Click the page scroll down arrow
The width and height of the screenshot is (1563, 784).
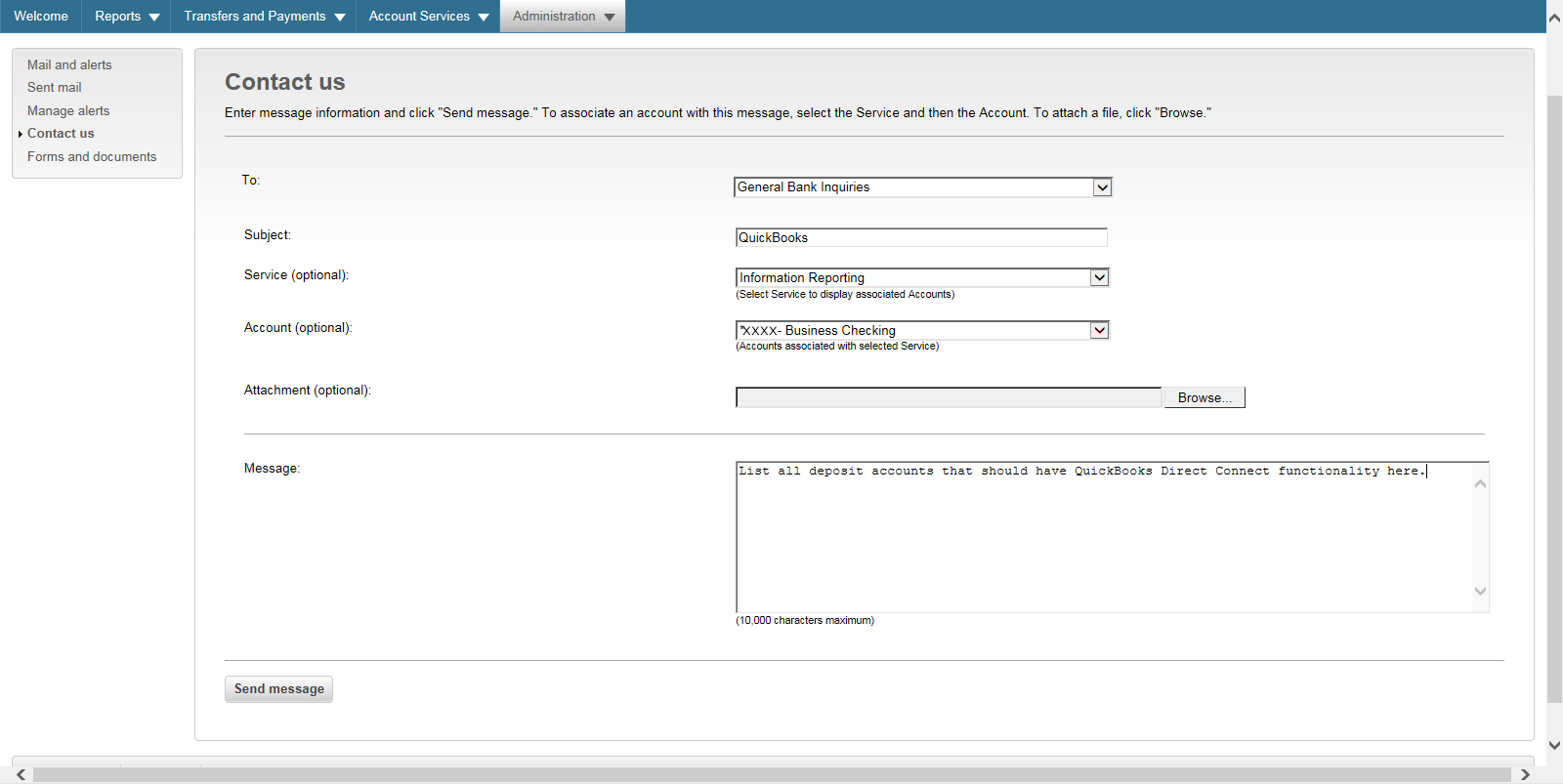(1554, 746)
